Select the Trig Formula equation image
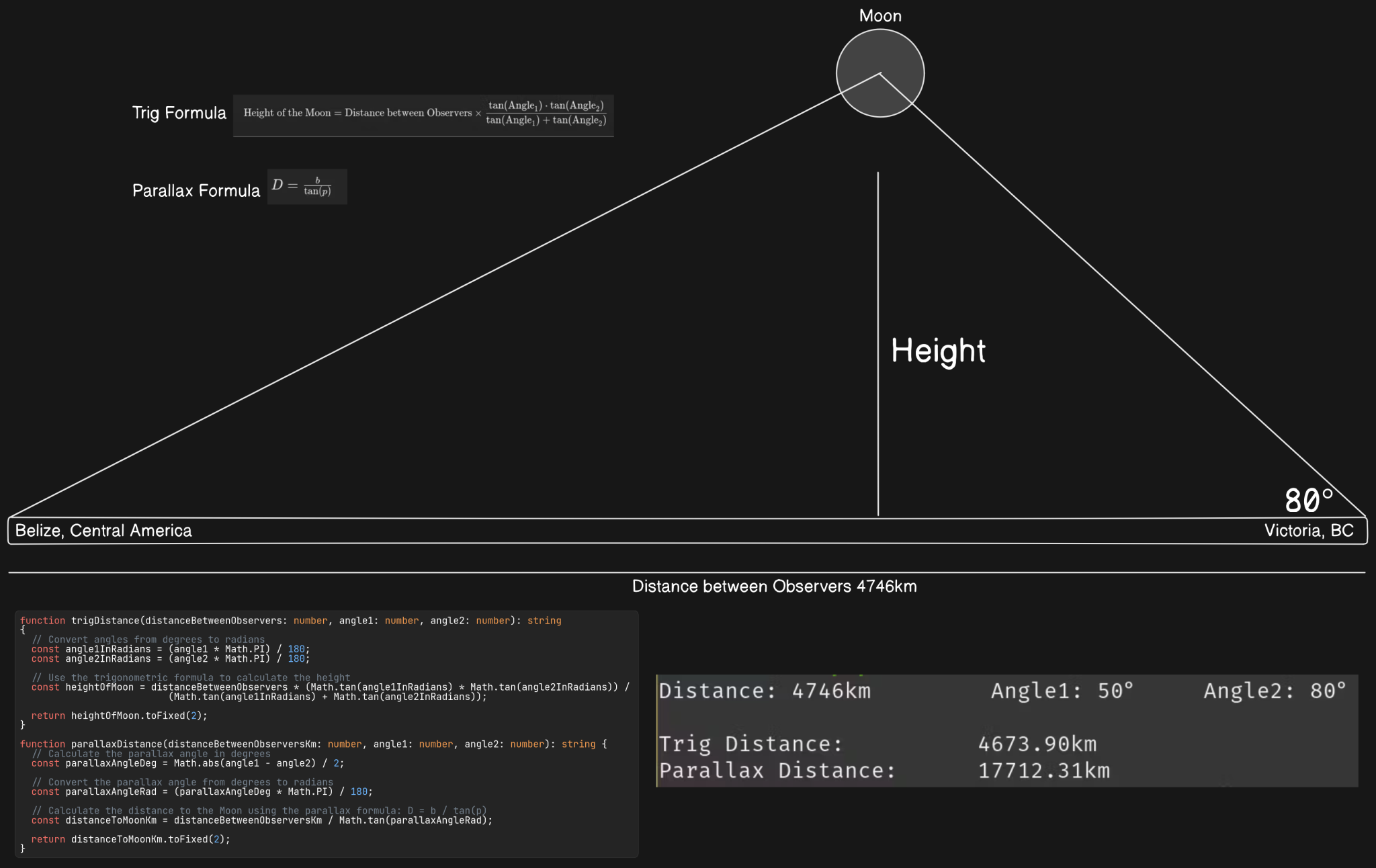 pyautogui.click(x=423, y=114)
